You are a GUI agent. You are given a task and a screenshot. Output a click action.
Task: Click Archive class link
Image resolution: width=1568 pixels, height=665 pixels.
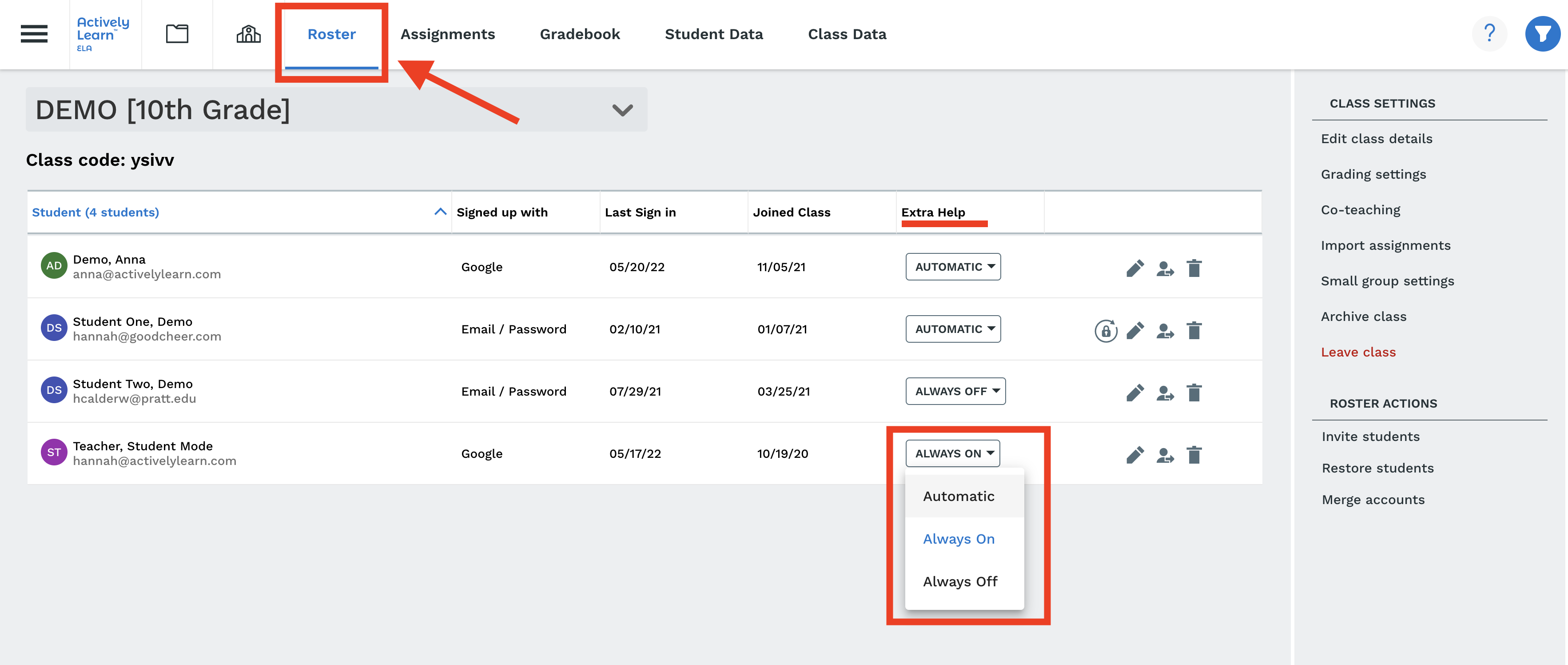coord(1364,316)
